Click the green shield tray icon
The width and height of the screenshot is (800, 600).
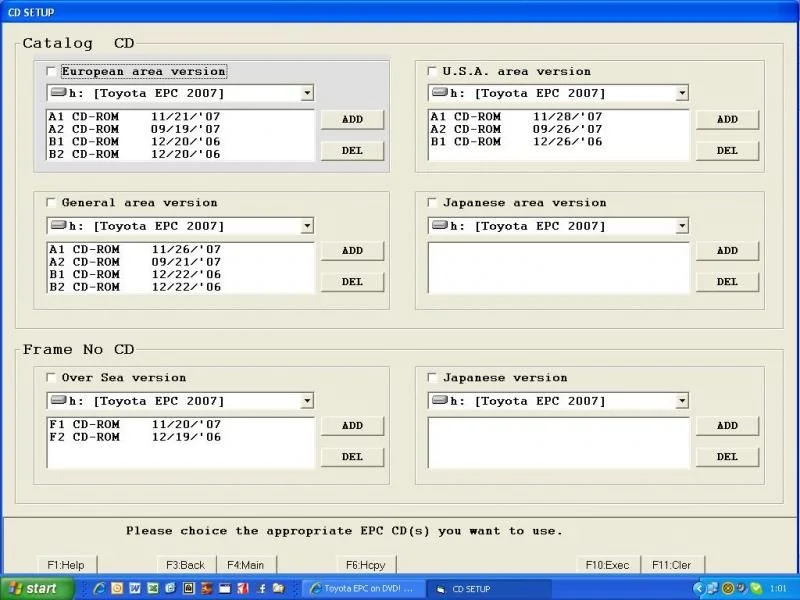(x=756, y=588)
